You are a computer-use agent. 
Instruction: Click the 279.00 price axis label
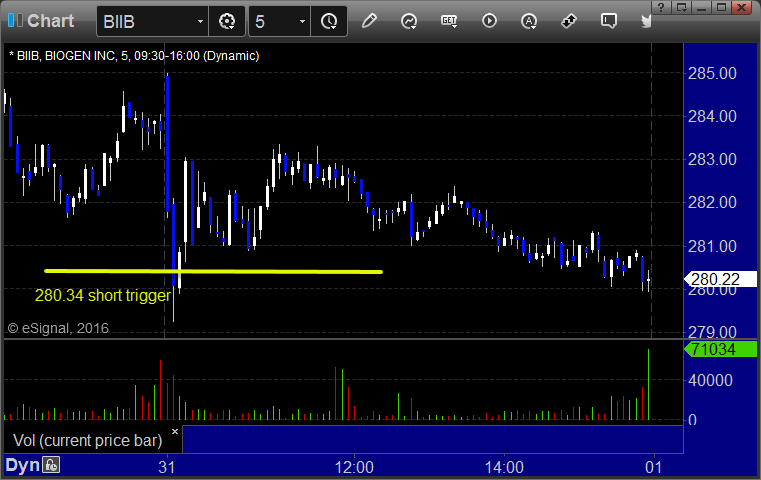(x=712, y=332)
